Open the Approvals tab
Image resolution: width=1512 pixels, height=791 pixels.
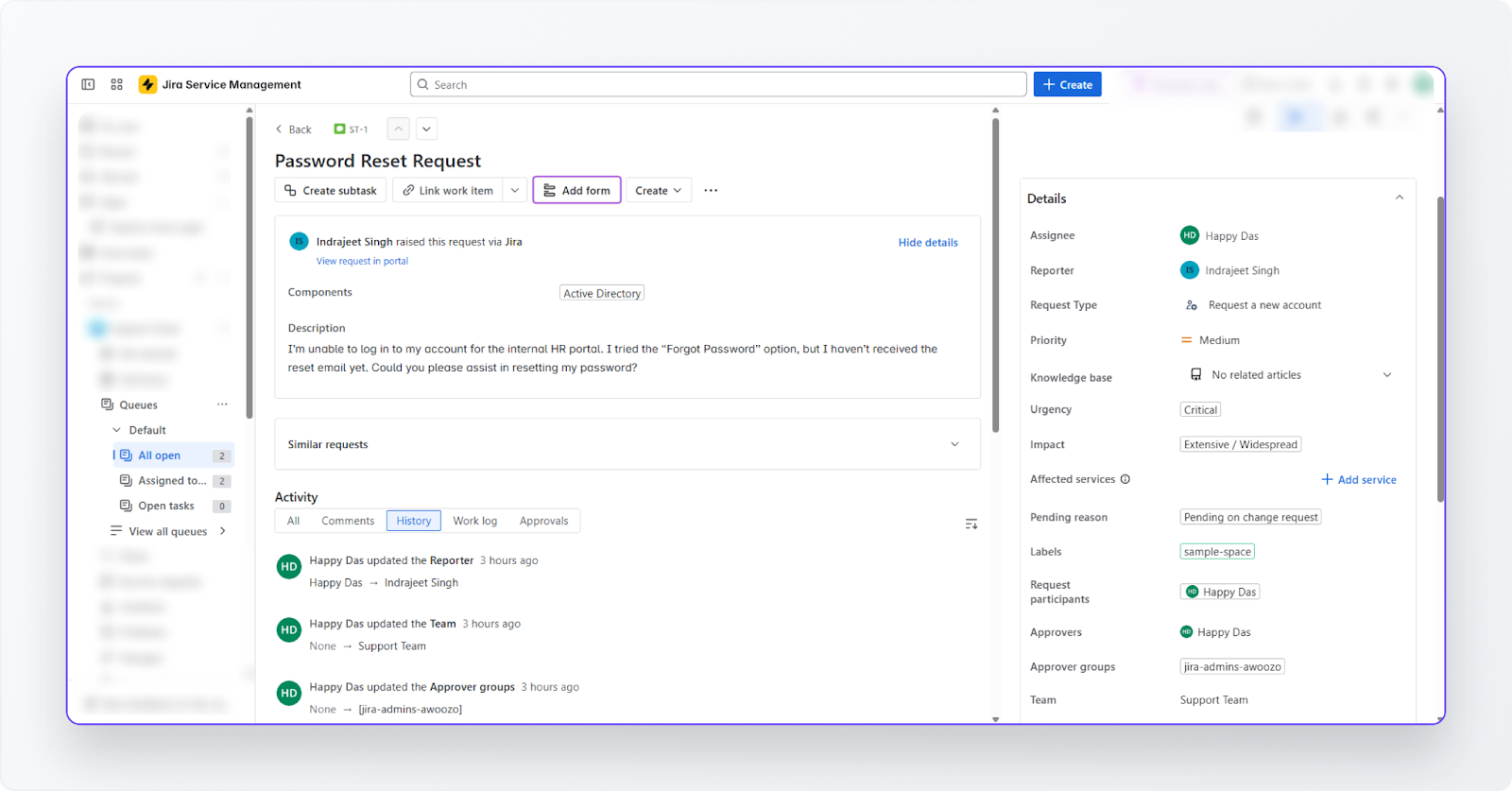(x=544, y=521)
